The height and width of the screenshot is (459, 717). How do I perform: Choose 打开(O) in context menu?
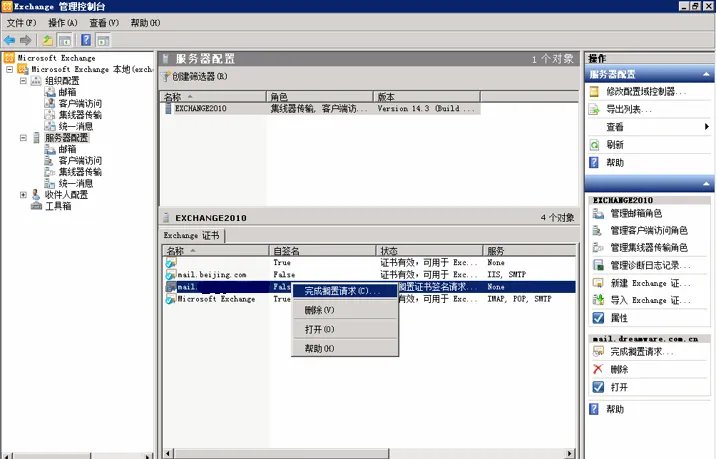pyautogui.click(x=345, y=329)
